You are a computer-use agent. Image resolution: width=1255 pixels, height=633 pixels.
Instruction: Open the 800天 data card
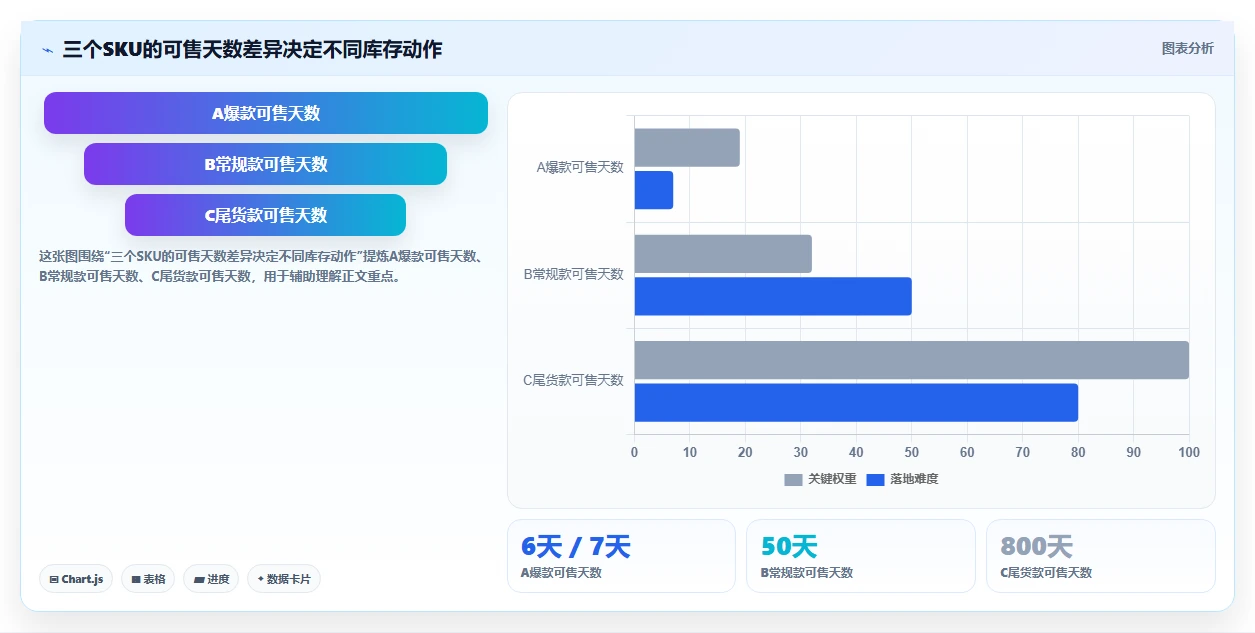click(x=1101, y=556)
